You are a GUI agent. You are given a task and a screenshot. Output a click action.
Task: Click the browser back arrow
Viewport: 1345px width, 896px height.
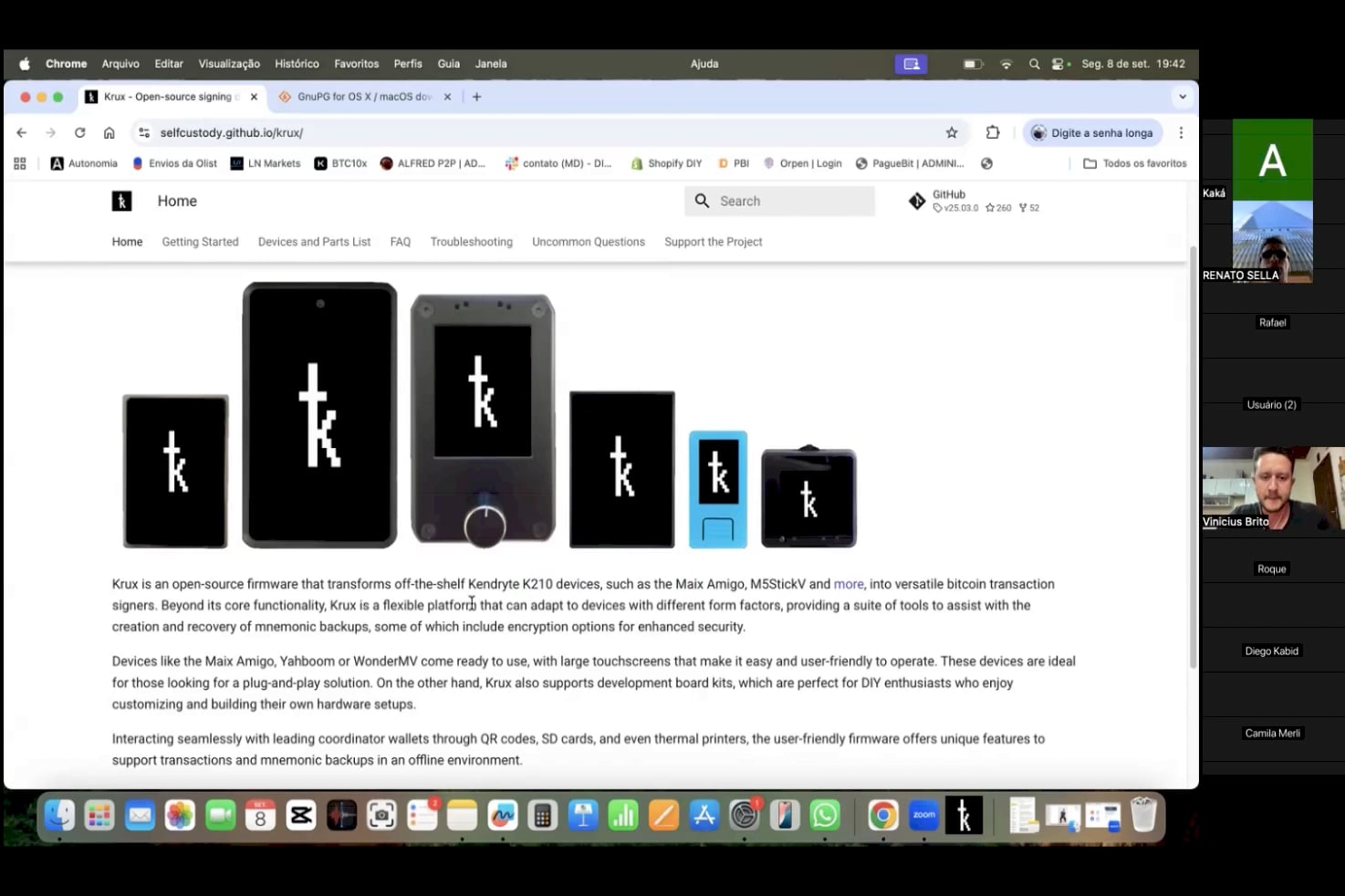pos(22,132)
